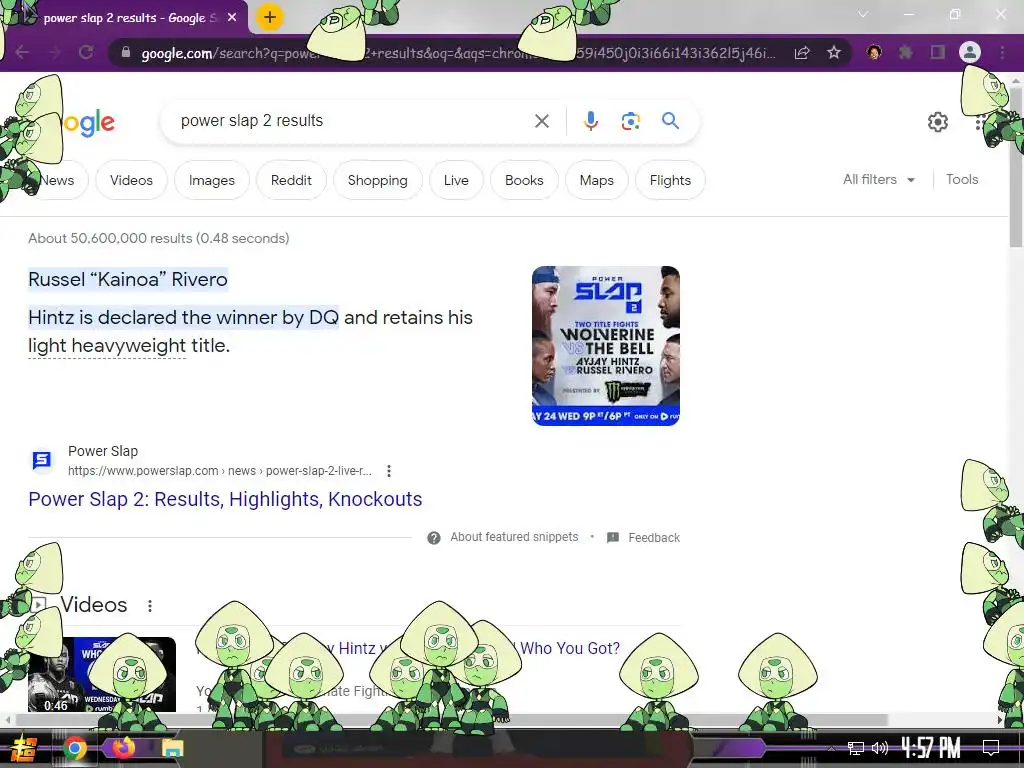
Task: Close the power slap 2 results tab
Action: (232, 18)
